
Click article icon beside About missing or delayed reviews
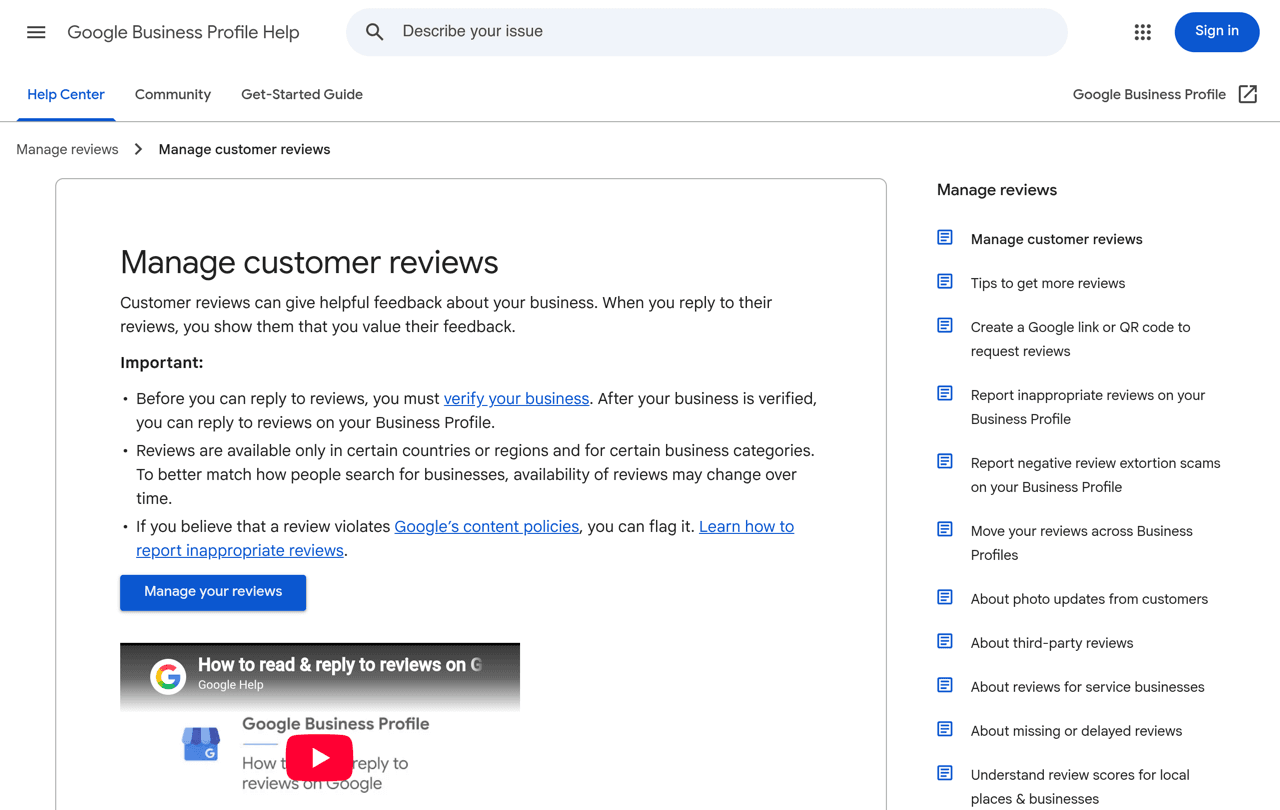click(945, 729)
